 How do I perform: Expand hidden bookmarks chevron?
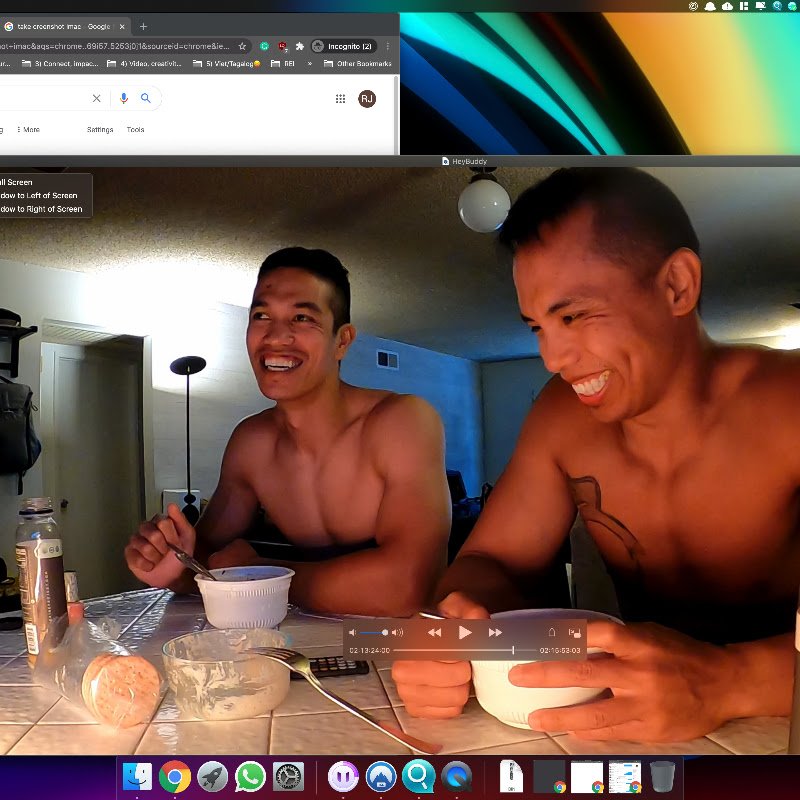tap(309, 64)
